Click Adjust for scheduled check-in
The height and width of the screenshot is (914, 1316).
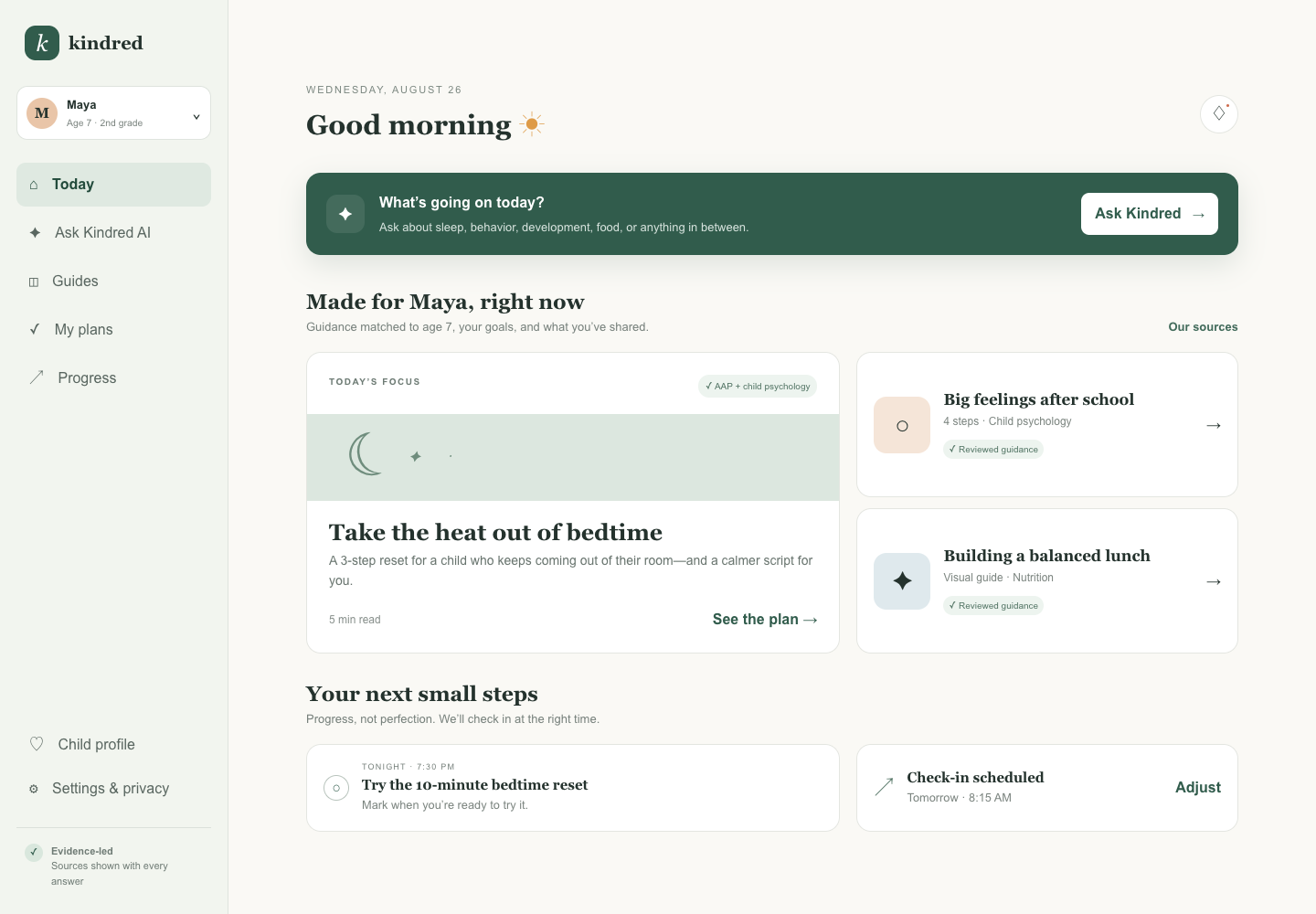click(1197, 788)
